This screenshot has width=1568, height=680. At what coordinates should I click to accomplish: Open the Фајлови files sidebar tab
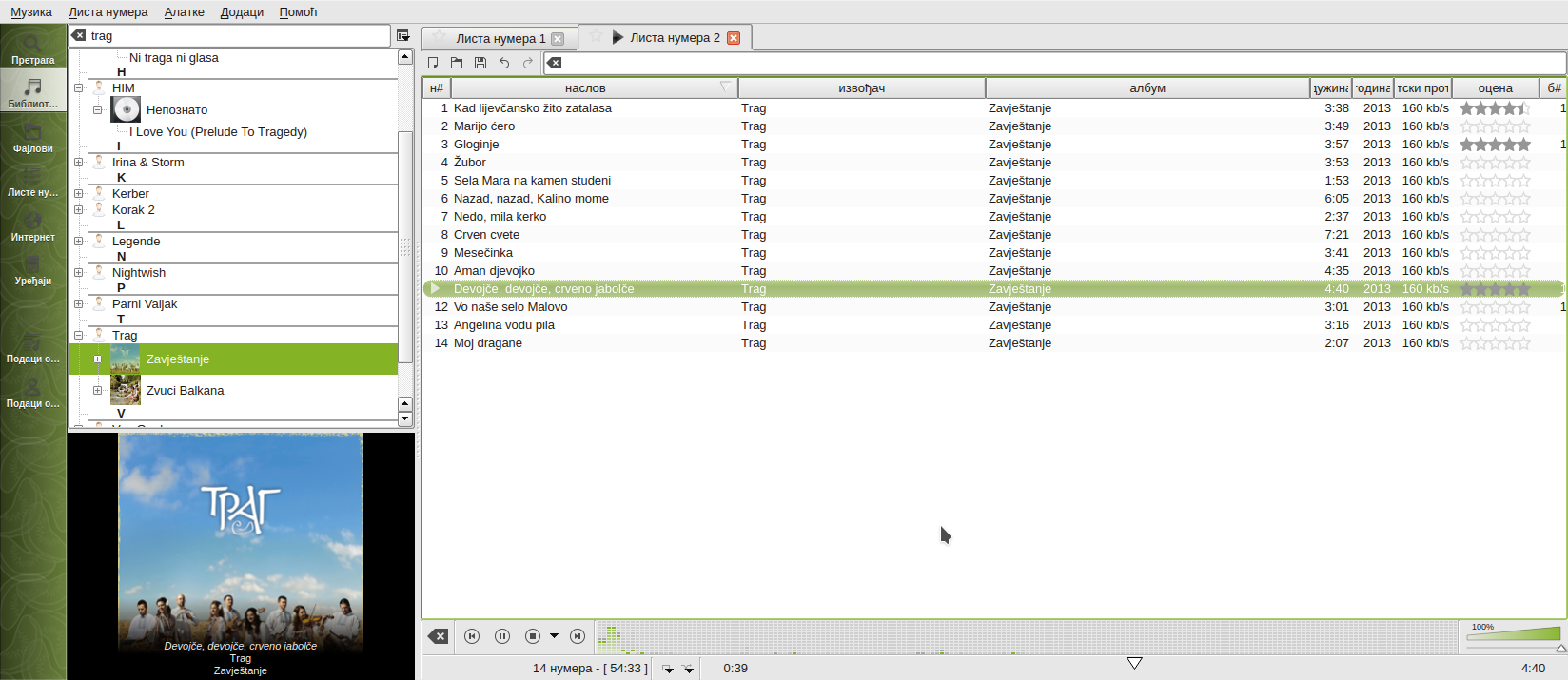pyautogui.click(x=33, y=137)
